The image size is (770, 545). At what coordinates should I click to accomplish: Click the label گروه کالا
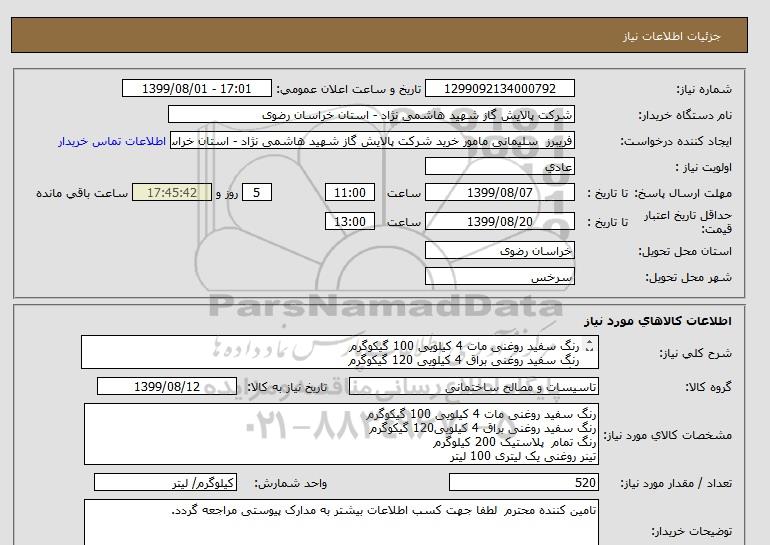point(709,387)
